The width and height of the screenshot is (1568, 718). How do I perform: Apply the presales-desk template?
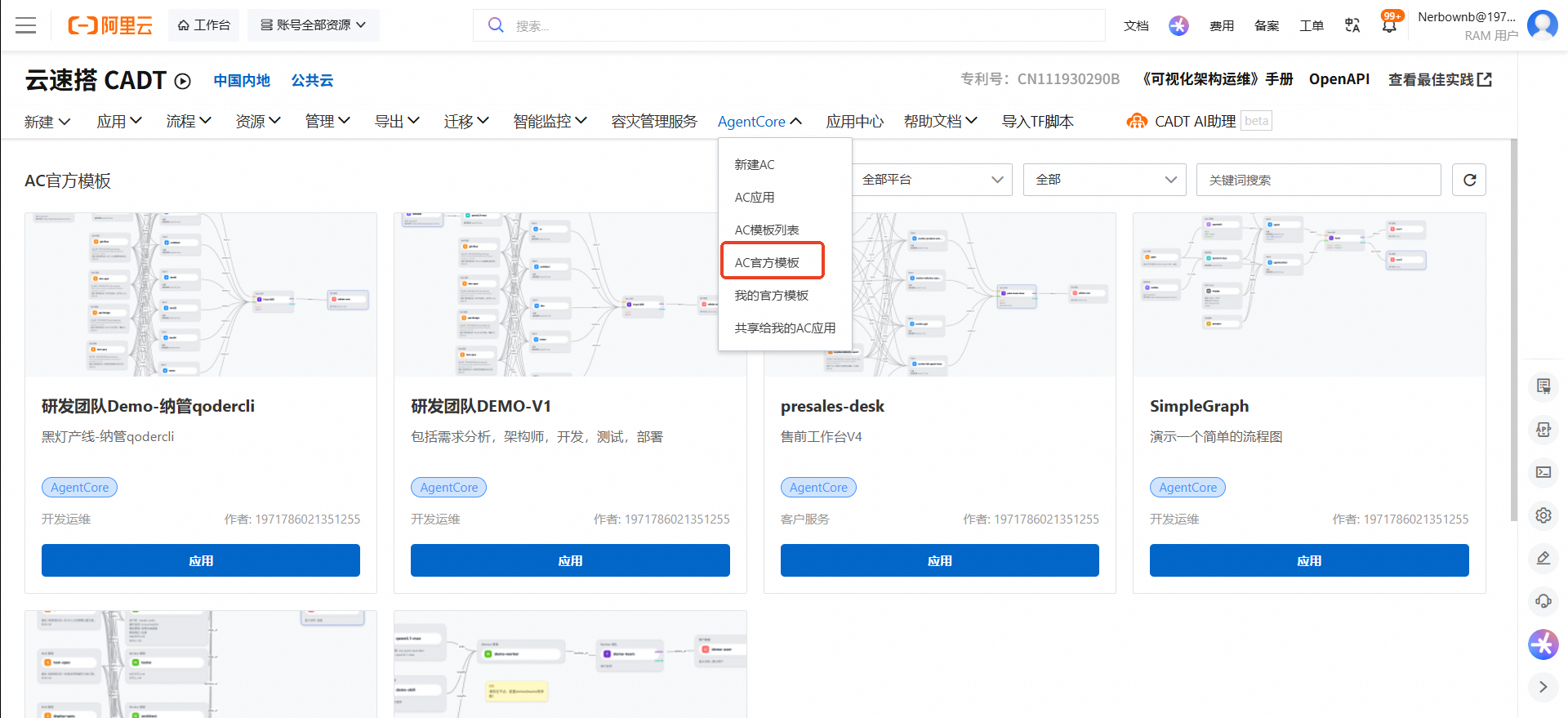[x=940, y=560]
